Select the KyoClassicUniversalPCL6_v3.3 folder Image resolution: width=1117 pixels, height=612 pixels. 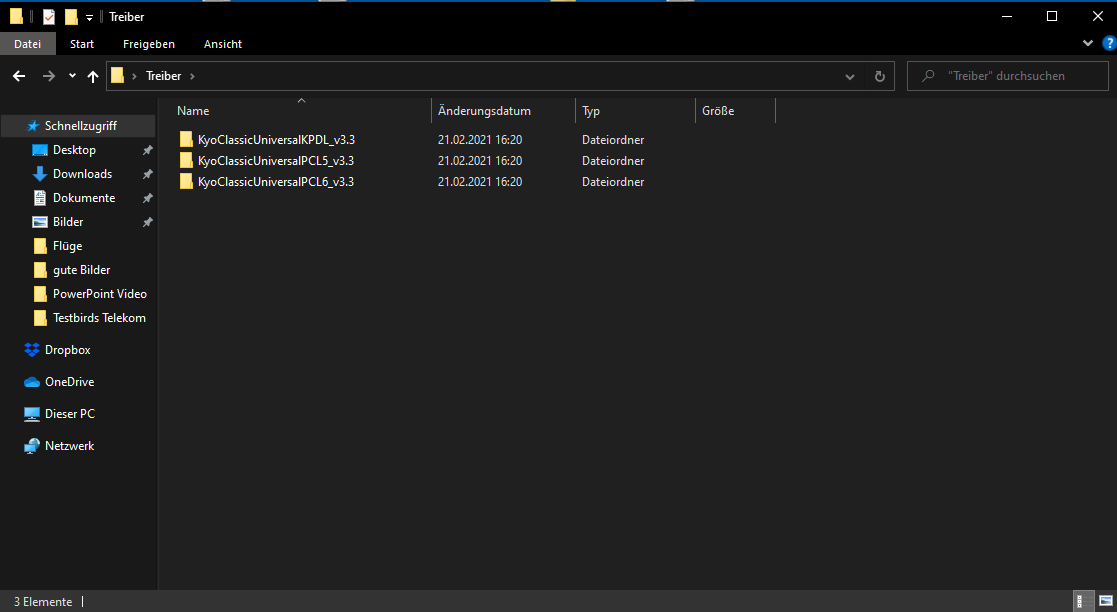(x=276, y=182)
